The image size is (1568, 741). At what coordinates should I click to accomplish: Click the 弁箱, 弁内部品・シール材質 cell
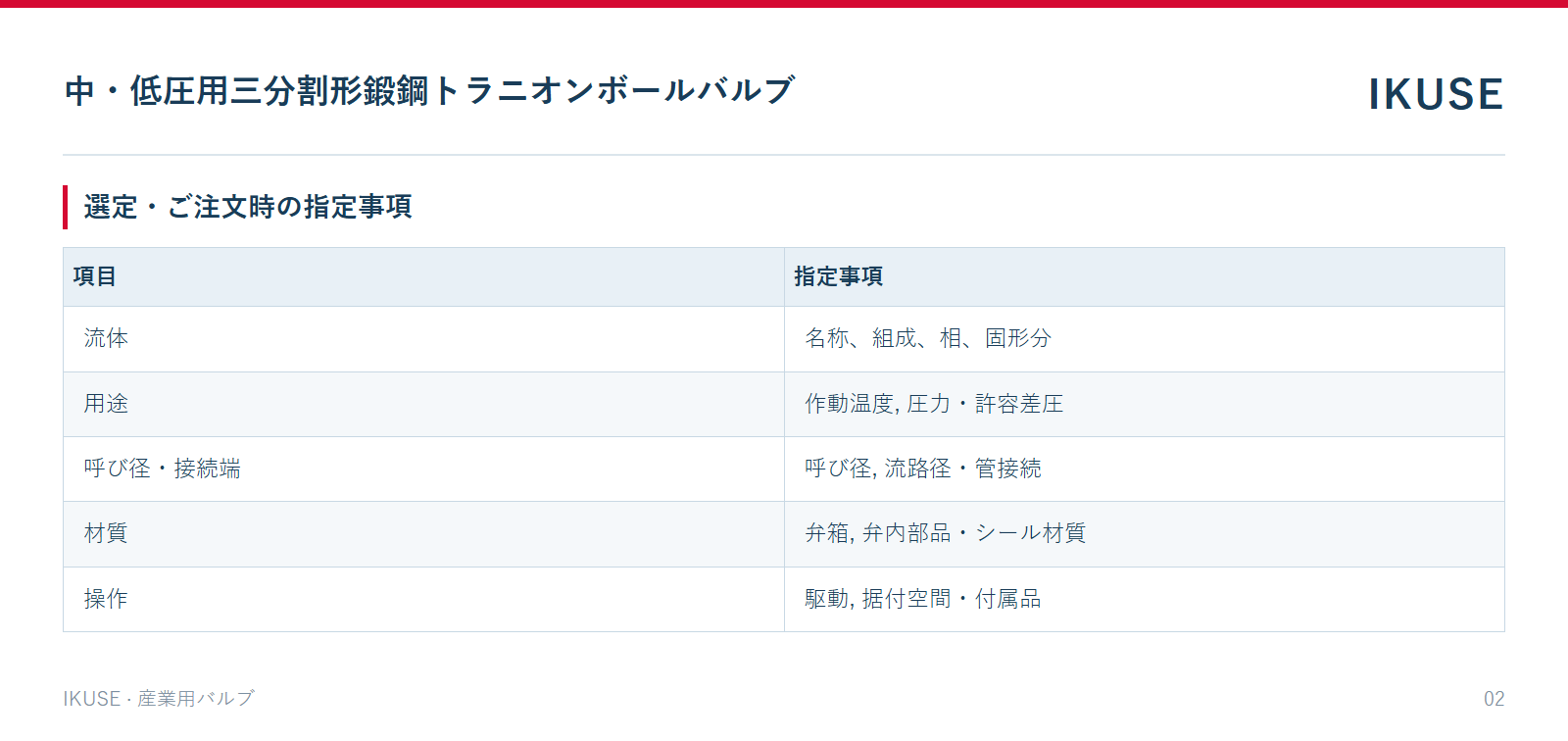tap(1145, 533)
